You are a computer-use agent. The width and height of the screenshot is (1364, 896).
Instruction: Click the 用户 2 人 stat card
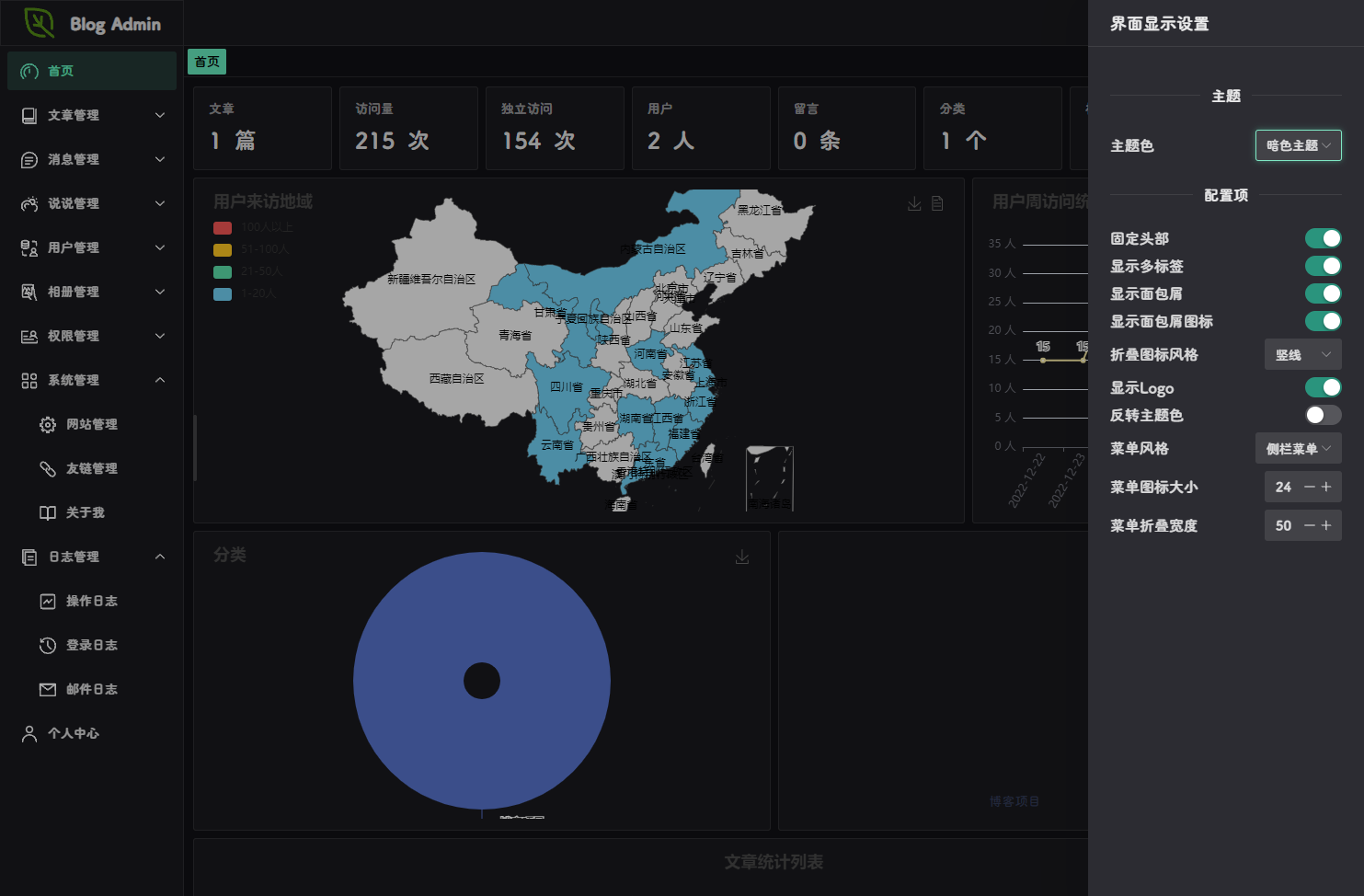[701, 128]
